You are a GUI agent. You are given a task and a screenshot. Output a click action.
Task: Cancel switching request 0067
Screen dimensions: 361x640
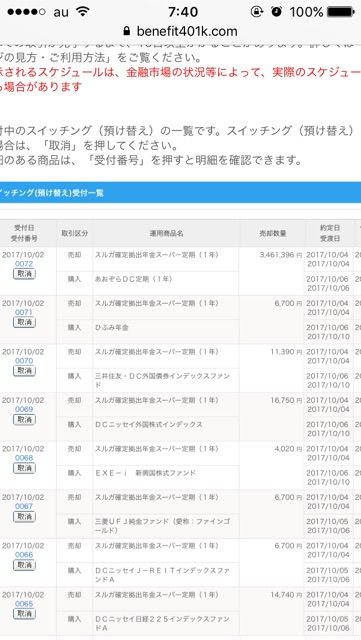pos(24,517)
